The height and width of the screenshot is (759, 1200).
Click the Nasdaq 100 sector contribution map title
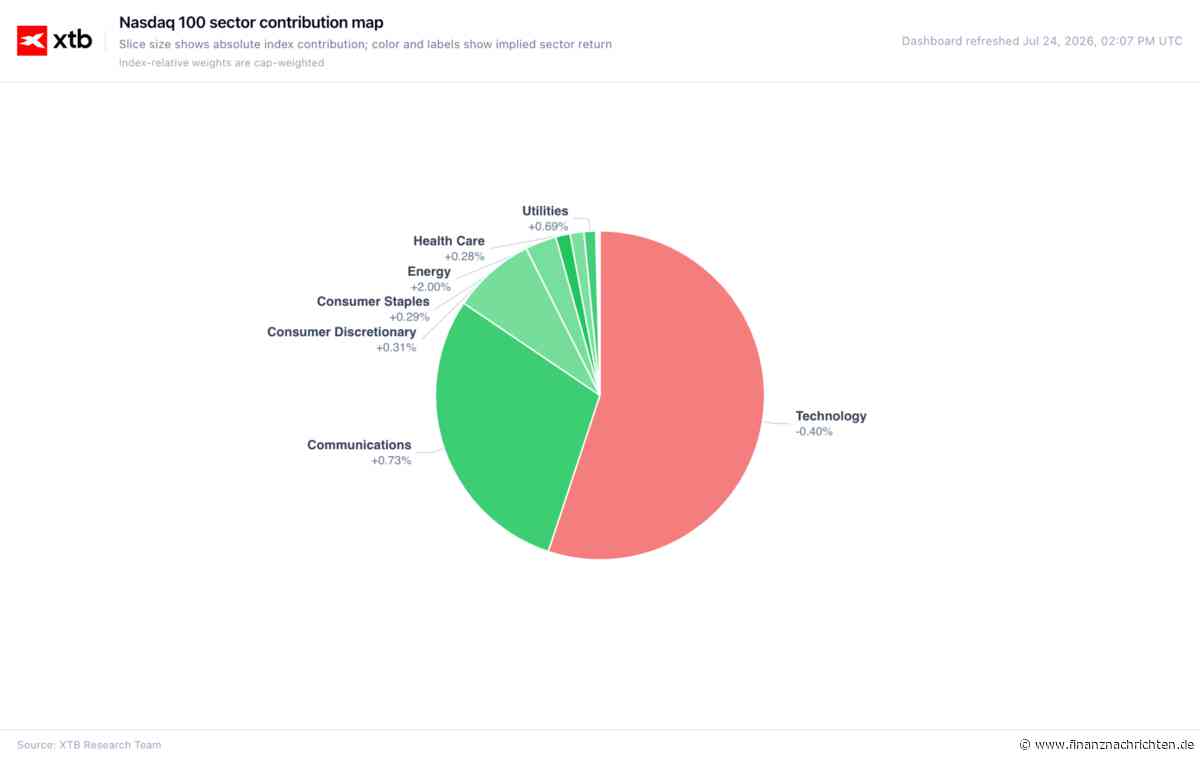(251, 22)
